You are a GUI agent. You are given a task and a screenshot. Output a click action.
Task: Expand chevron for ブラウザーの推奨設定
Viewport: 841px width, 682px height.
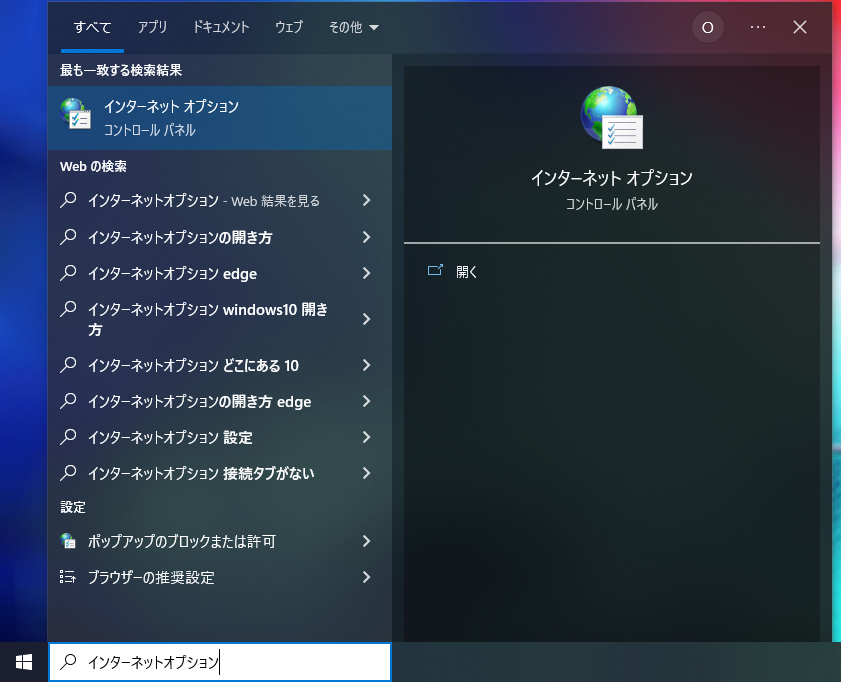pyautogui.click(x=366, y=577)
